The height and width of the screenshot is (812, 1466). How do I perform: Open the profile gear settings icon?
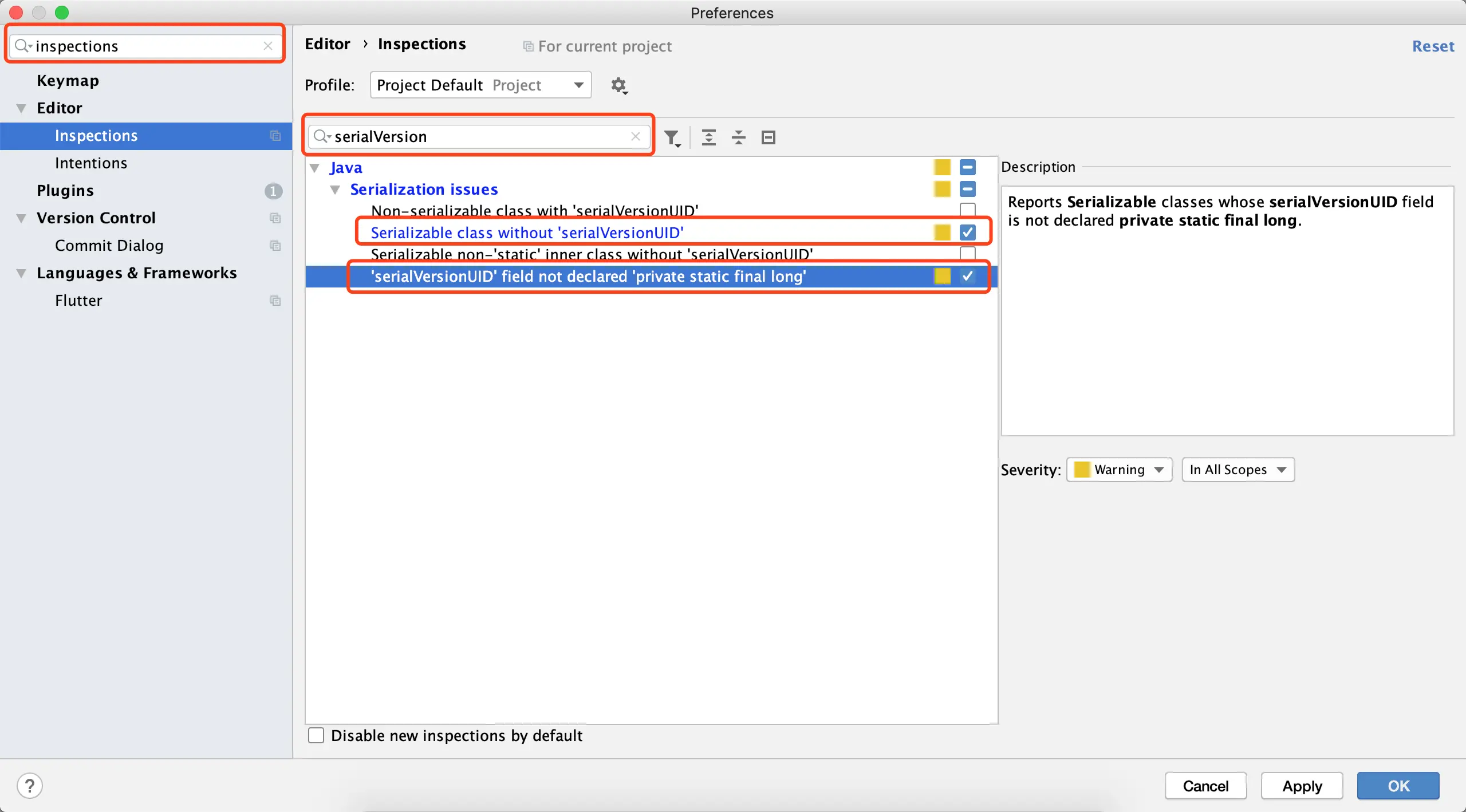[x=618, y=85]
